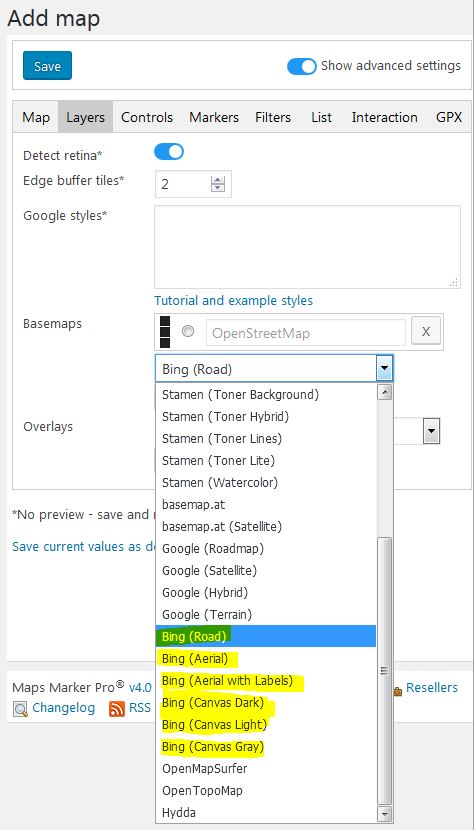The height and width of the screenshot is (830, 474).
Task: Open the v4.0 version link
Action: tap(140, 688)
